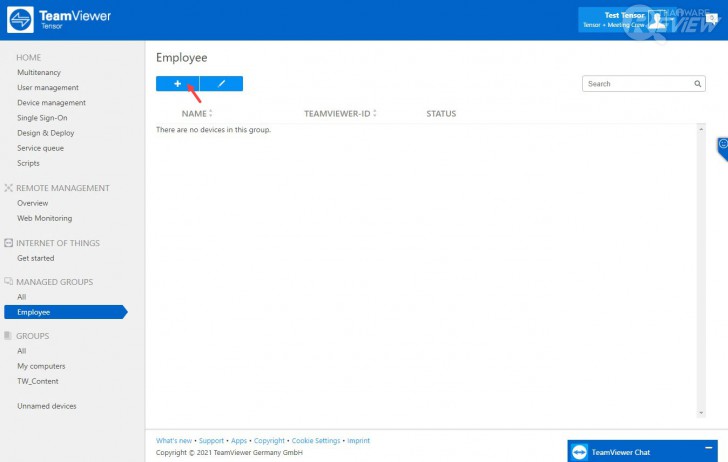The width and height of the screenshot is (728, 462).
Task: Select the INTERNET OF THINGS heading
Action: coord(58,243)
